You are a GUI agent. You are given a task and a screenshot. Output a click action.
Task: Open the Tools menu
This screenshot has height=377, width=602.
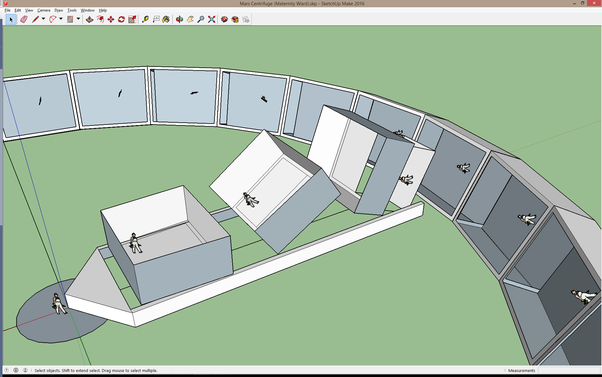tap(72, 10)
